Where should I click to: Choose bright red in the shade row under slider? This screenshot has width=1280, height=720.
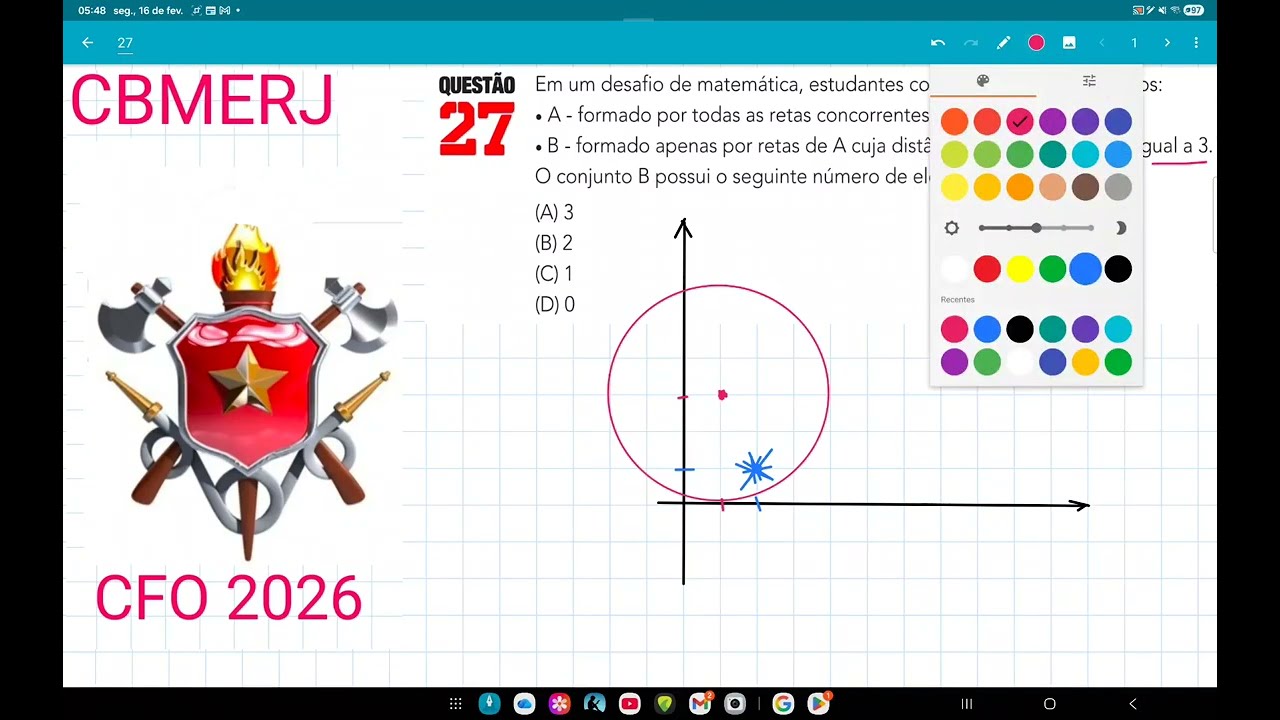click(x=987, y=269)
